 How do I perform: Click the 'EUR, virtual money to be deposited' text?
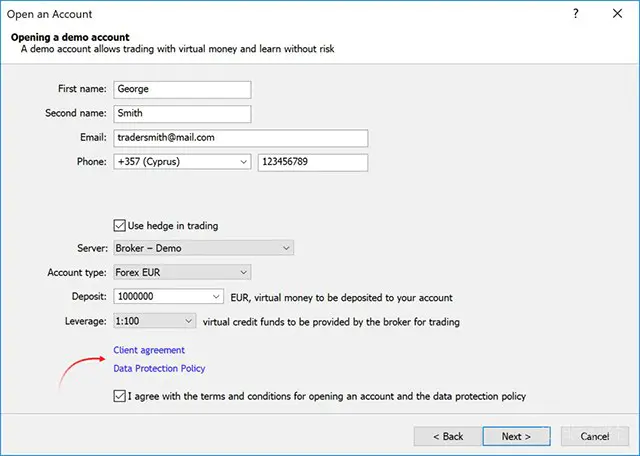342,298
